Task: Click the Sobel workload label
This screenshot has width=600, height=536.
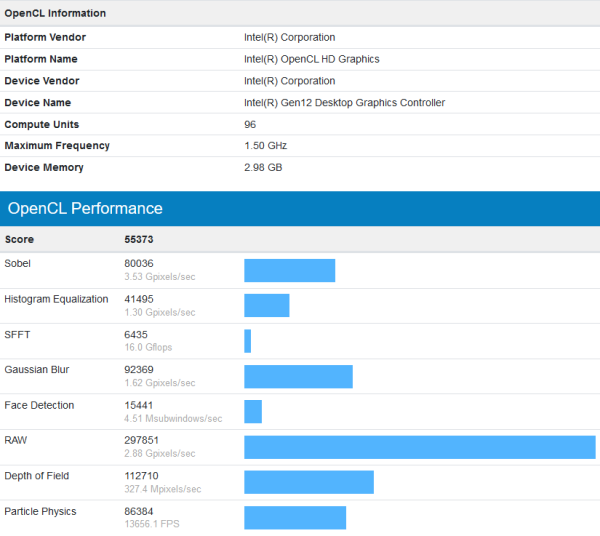Action: click(17, 263)
